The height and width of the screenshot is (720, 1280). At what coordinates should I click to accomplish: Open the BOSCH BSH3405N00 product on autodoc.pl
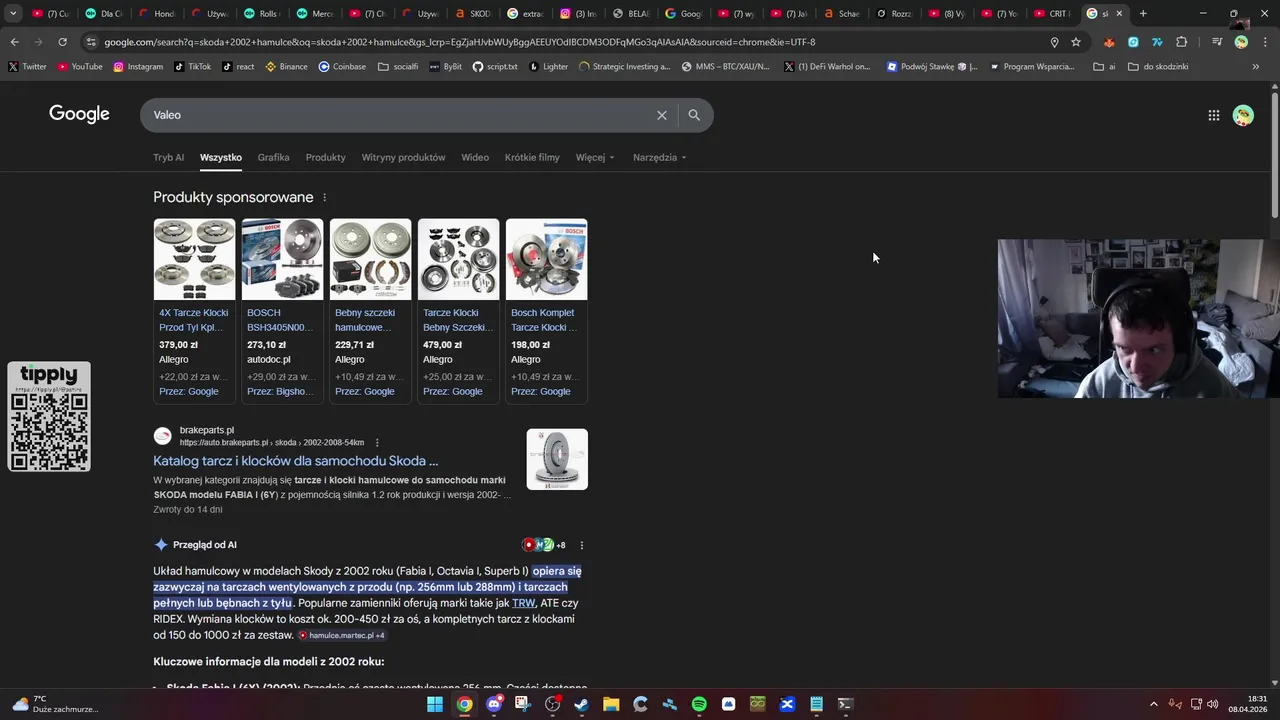pos(282,311)
